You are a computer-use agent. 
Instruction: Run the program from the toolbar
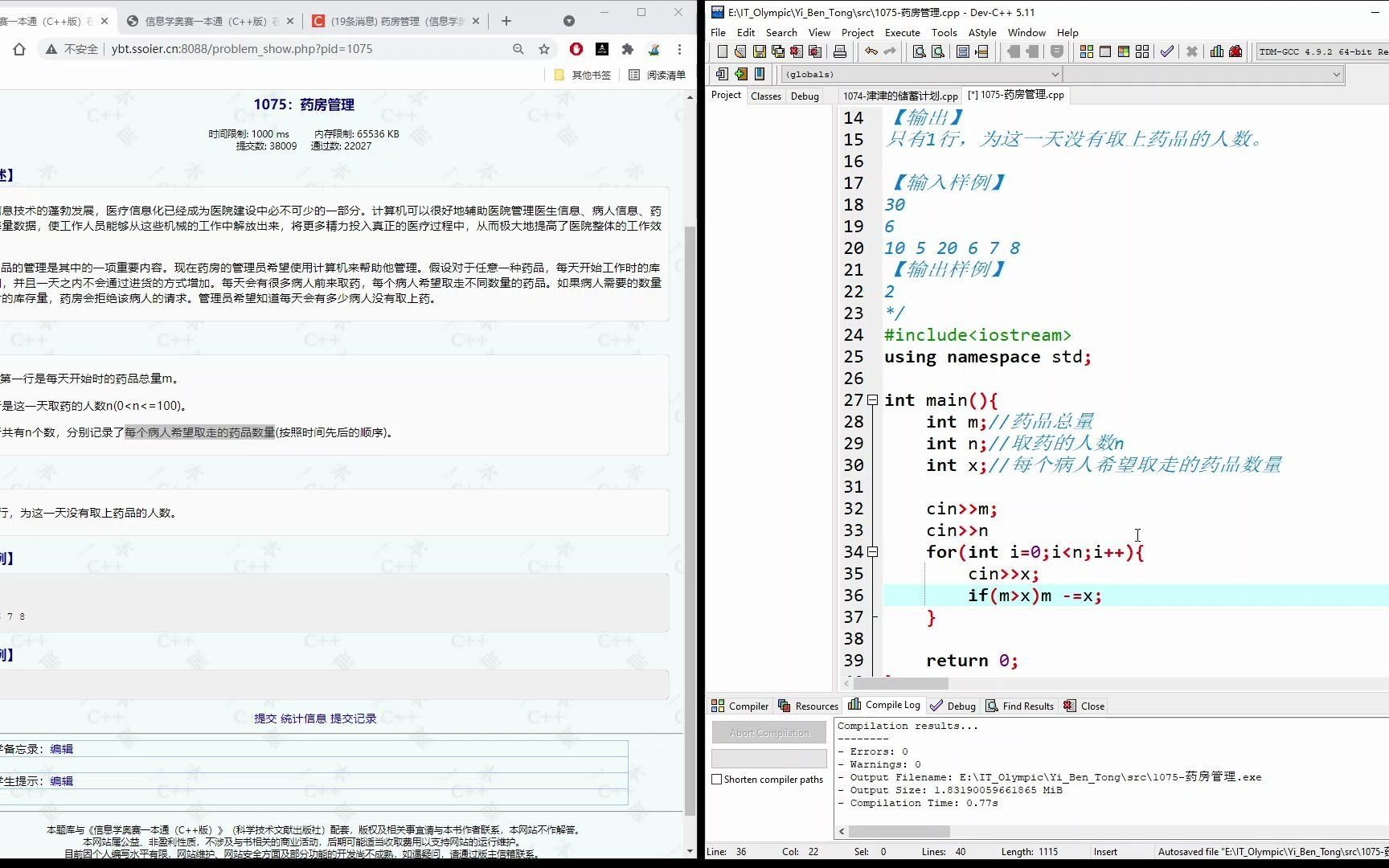point(1104,51)
